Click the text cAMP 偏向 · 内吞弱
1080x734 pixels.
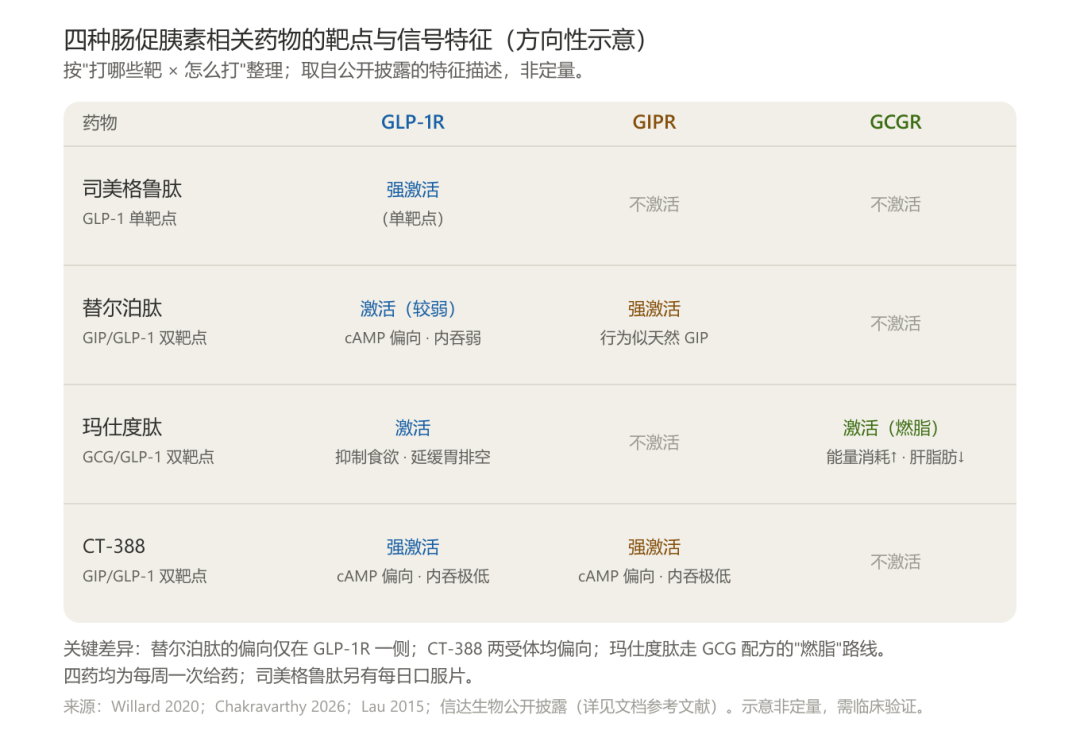click(413, 338)
